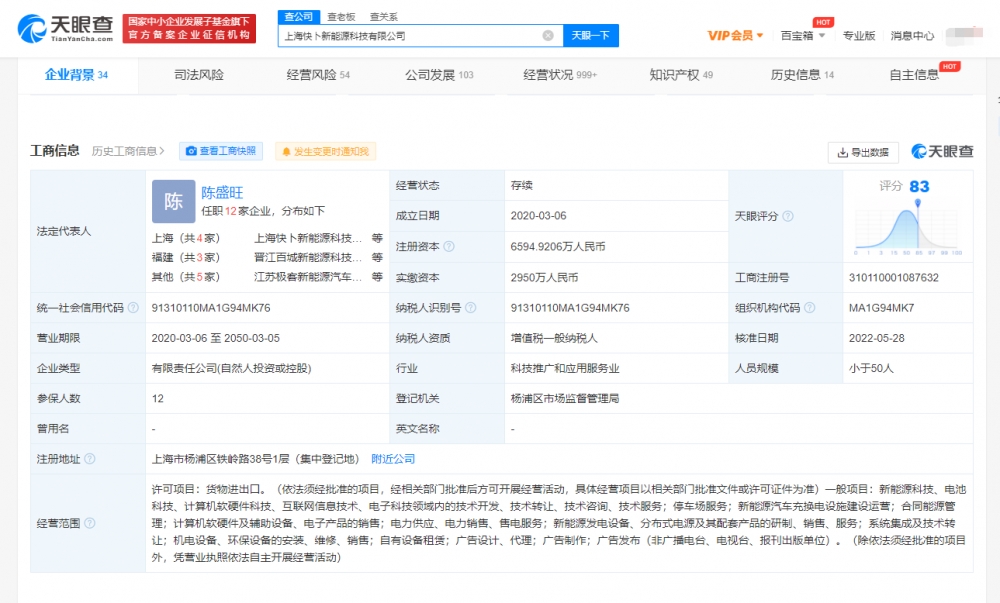Viewport: 1000px width, 603px height.
Task: Click the 陈 avatar tile of the legal representative
Action: coord(173,201)
